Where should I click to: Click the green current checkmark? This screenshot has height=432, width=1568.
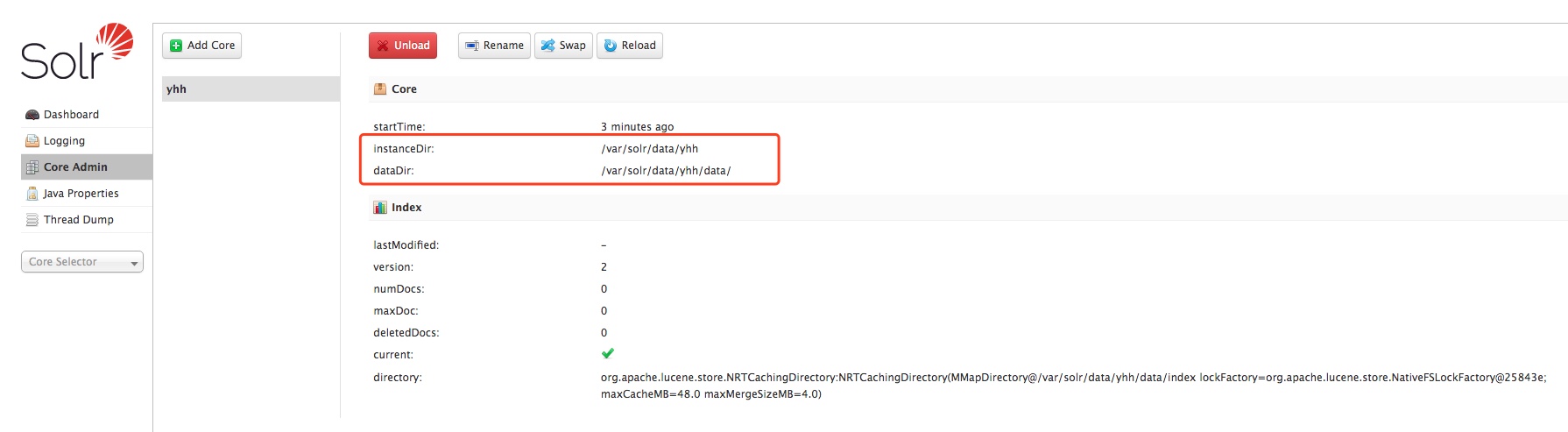[608, 354]
